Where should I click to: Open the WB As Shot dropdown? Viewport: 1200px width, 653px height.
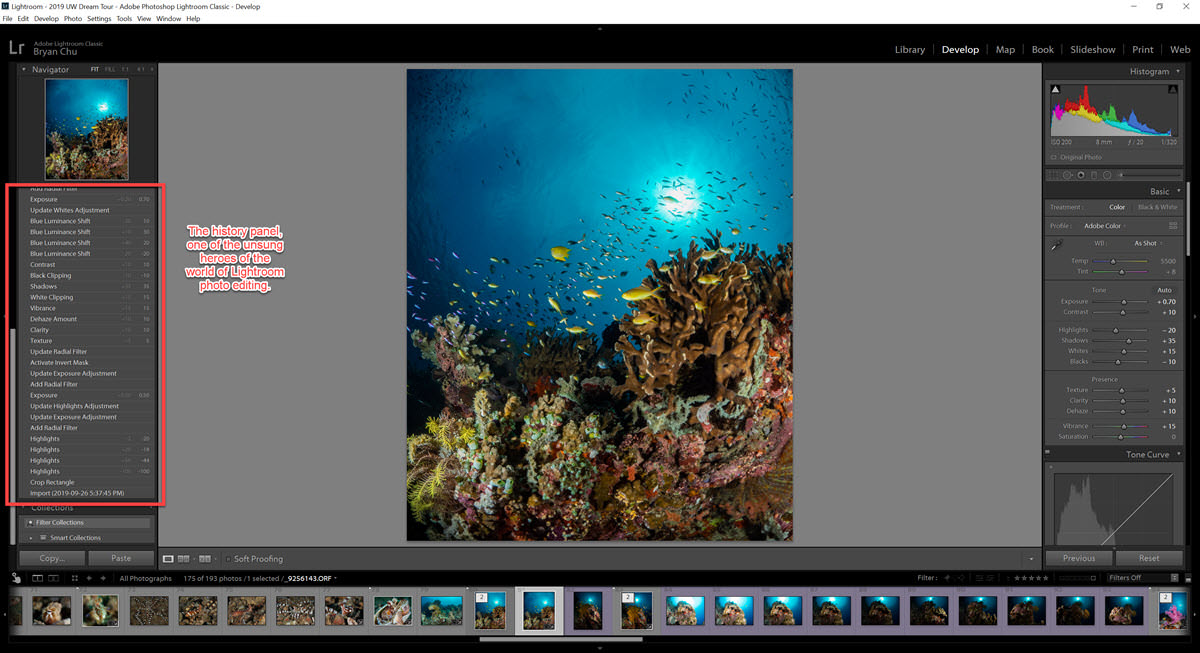tap(1147, 243)
